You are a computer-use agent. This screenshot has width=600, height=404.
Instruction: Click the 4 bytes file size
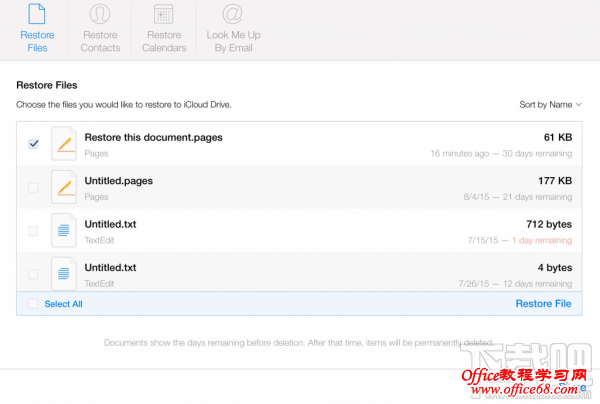pos(555,268)
